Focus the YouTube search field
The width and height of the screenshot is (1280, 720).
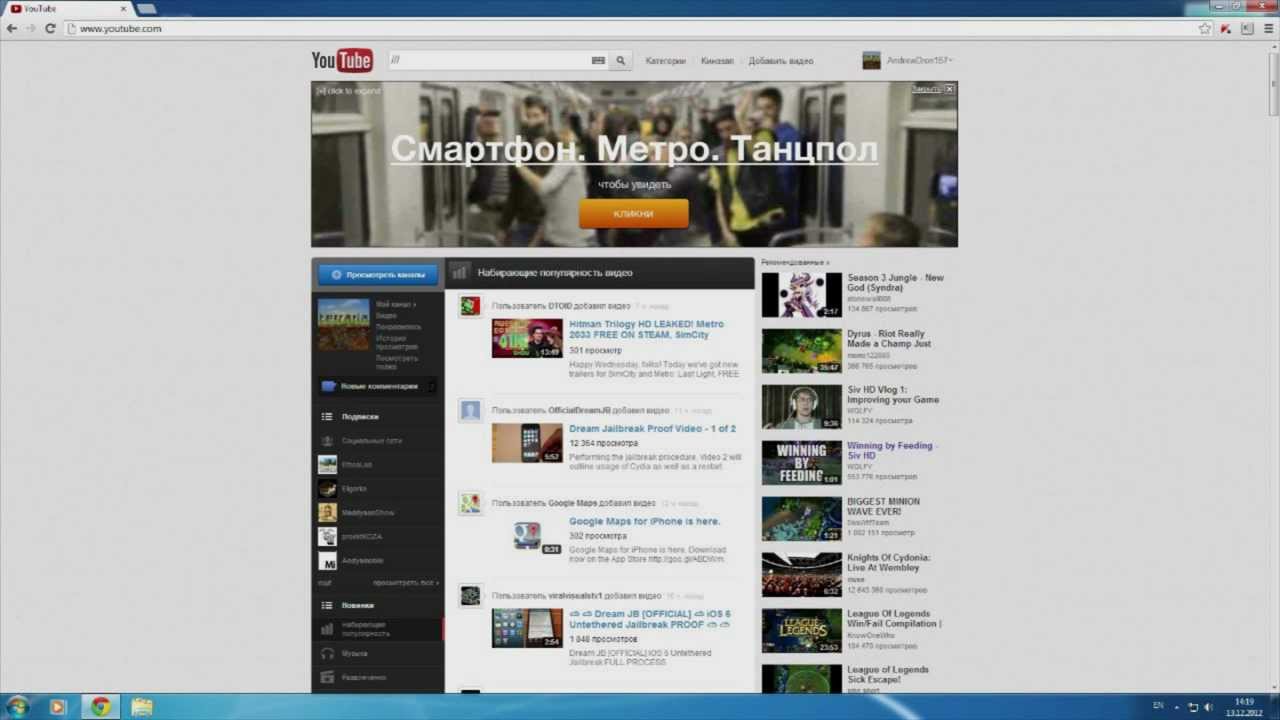(x=487, y=61)
